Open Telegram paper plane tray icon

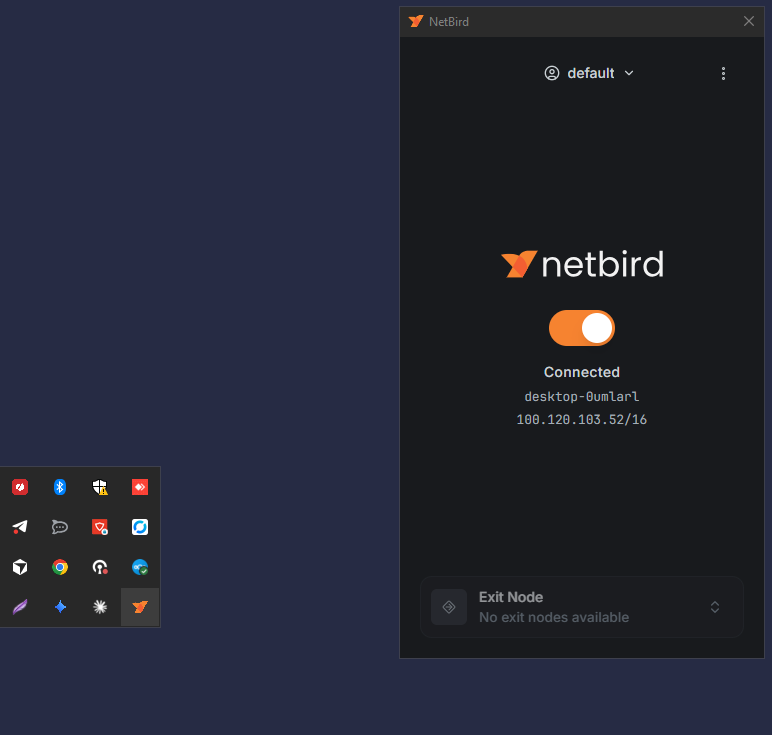[x=20, y=527]
